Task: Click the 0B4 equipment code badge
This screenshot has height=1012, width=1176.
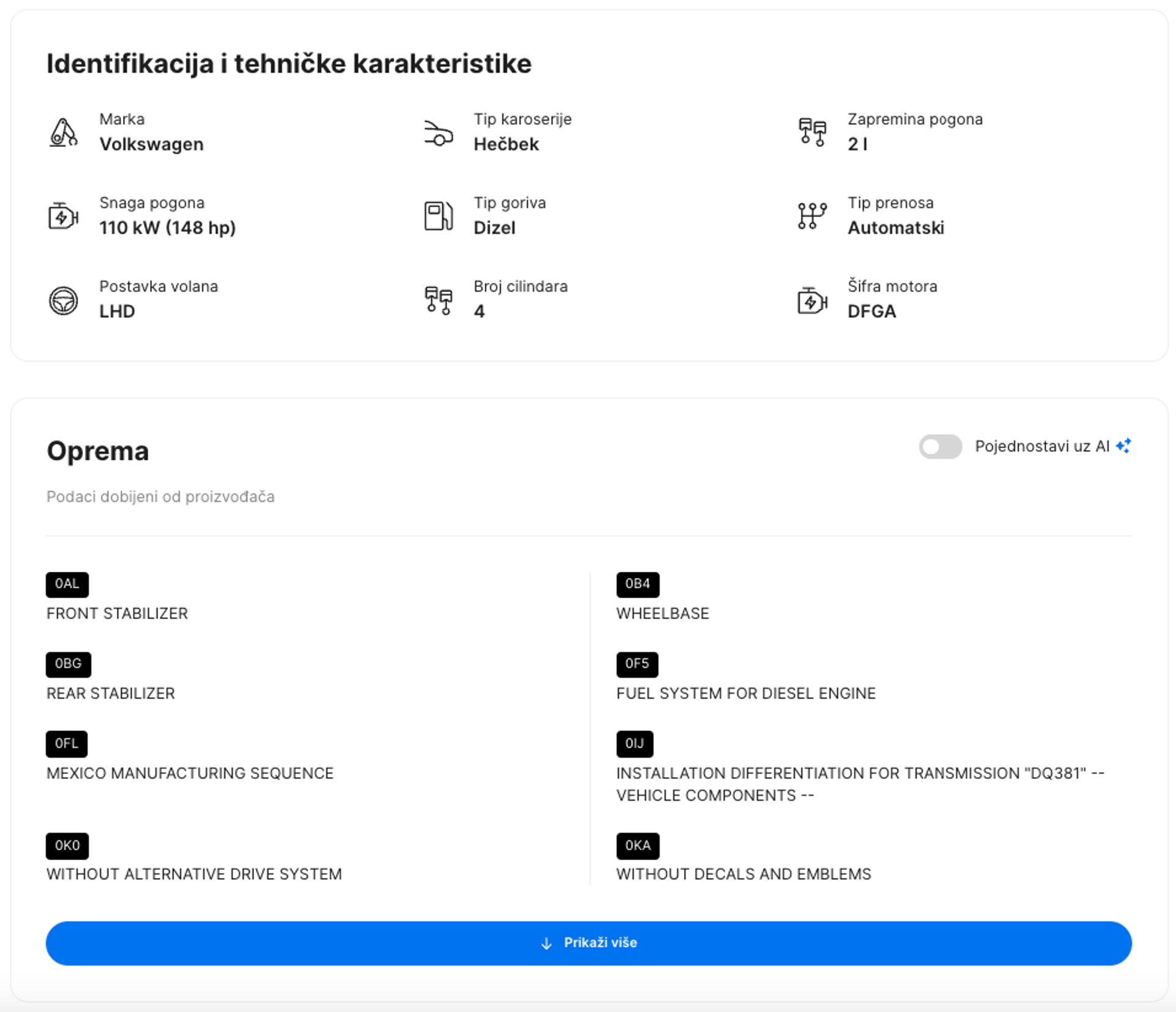Action: pos(638,584)
